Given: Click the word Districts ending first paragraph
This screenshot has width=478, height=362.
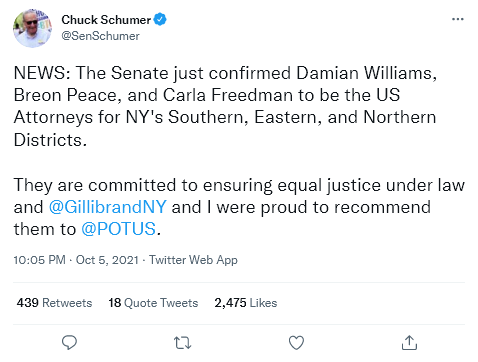Looking at the screenshot, I should click(50, 140).
